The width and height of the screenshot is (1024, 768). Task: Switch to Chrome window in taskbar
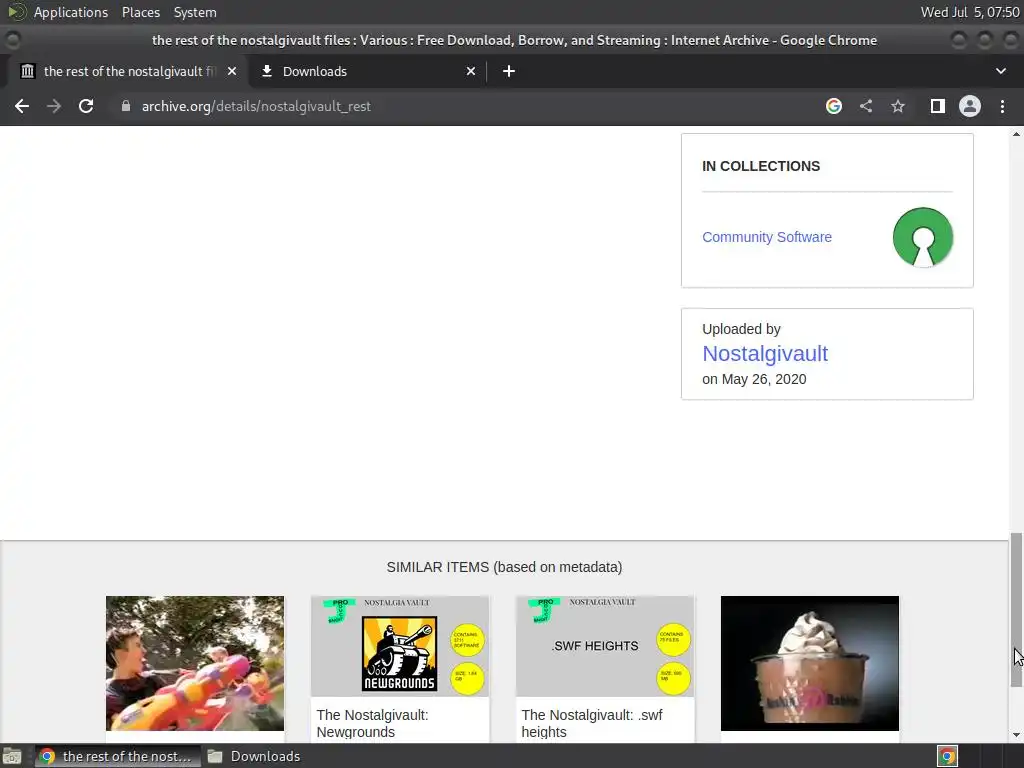[x=118, y=756]
